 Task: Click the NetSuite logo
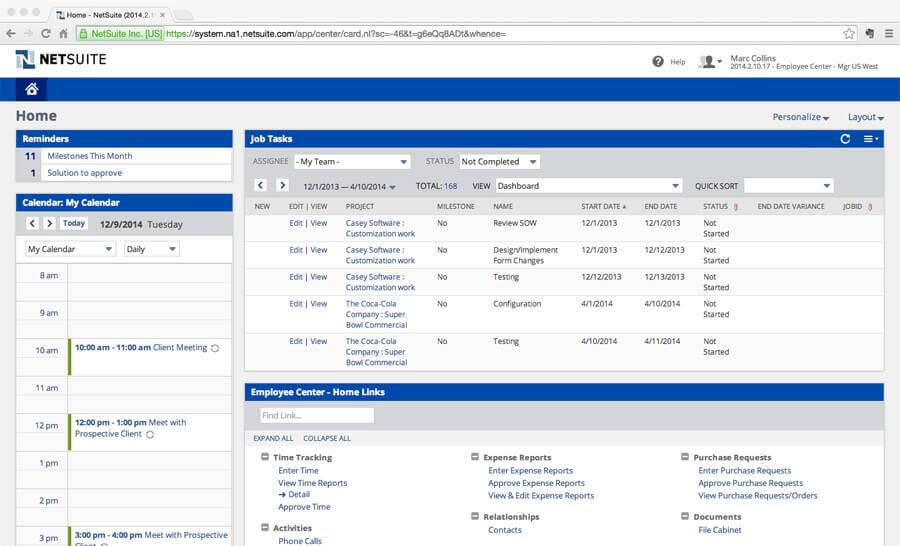click(x=61, y=59)
